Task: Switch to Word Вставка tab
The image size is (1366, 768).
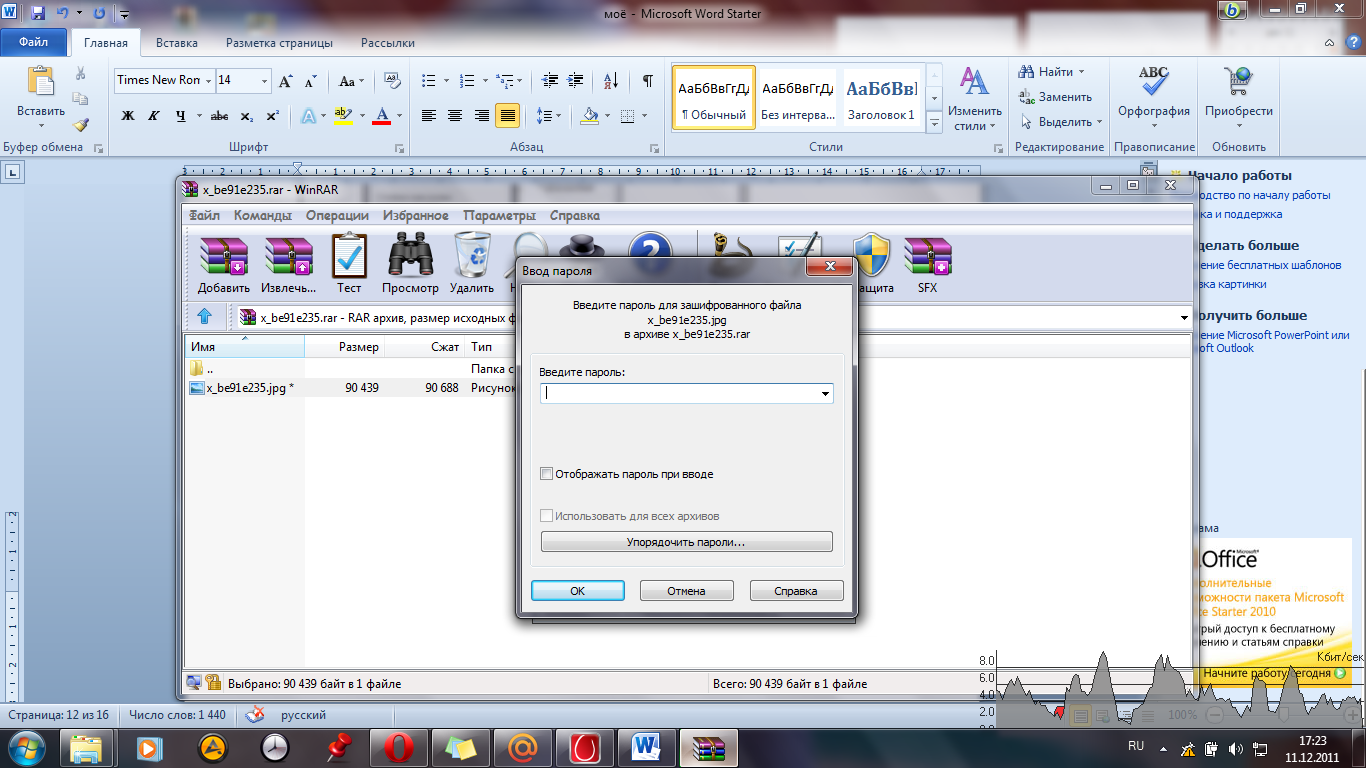Action: (177, 43)
